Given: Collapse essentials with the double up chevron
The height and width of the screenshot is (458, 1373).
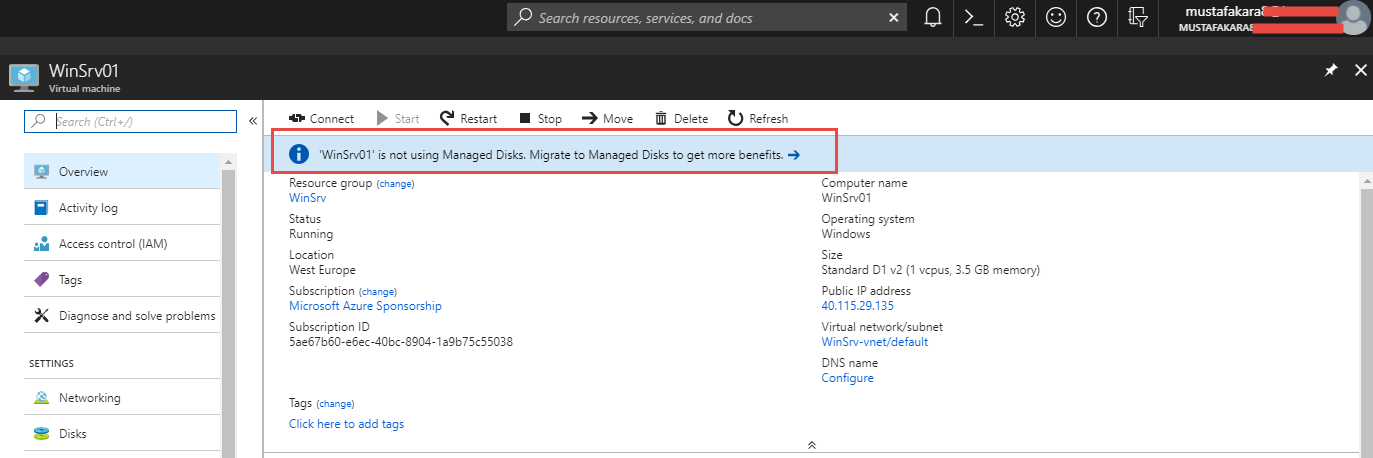Looking at the screenshot, I should click(x=812, y=444).
